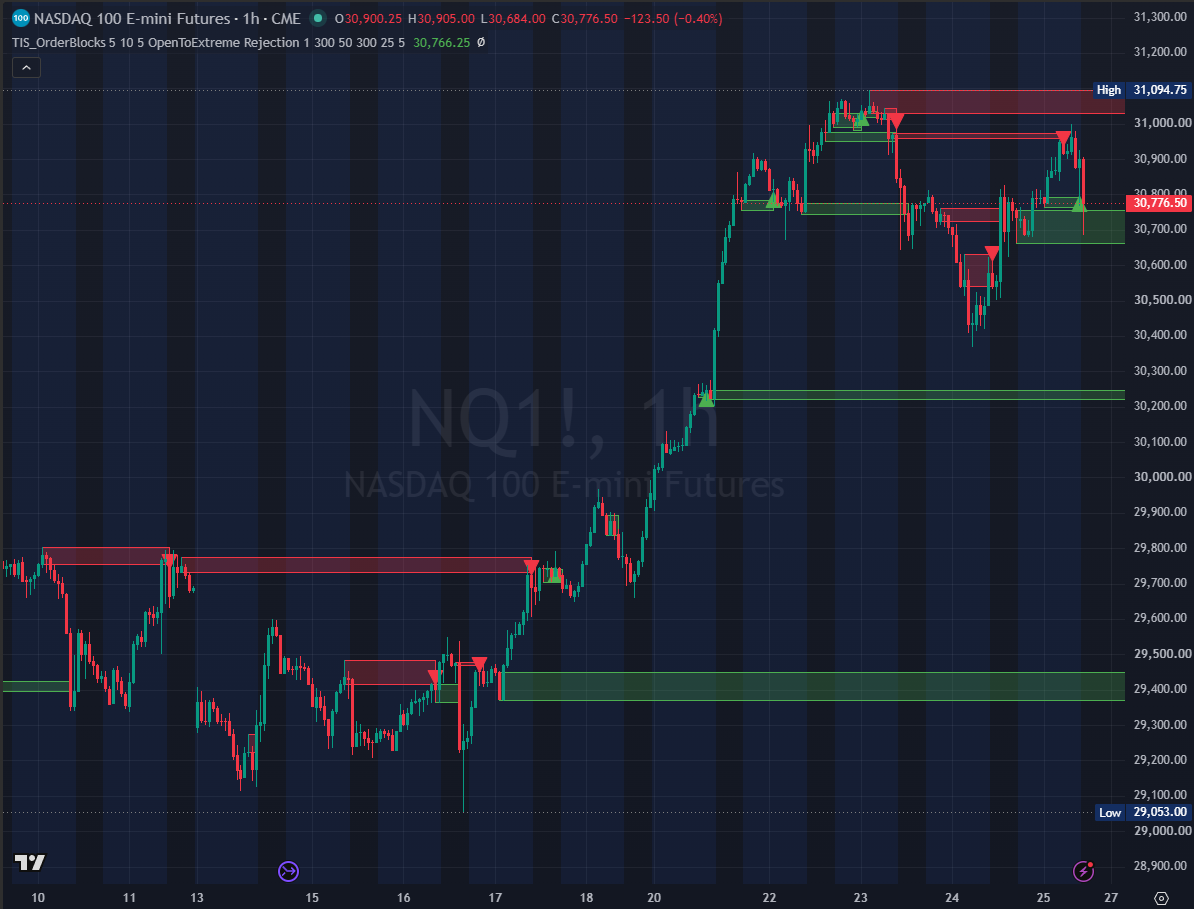Open the go-to-date purple arrow icon

point(288,871)
